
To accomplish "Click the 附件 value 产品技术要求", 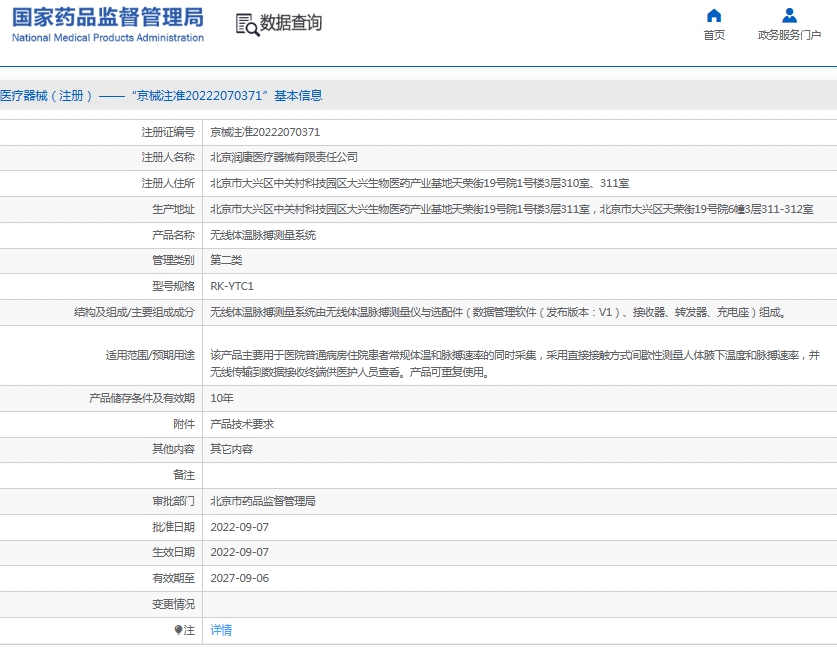I will click(242, 424).
